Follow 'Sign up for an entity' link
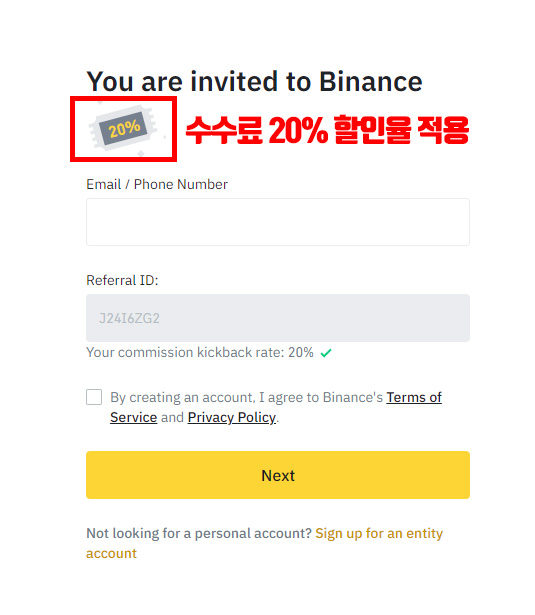The image size is (535, 615). tap(379, 533)
